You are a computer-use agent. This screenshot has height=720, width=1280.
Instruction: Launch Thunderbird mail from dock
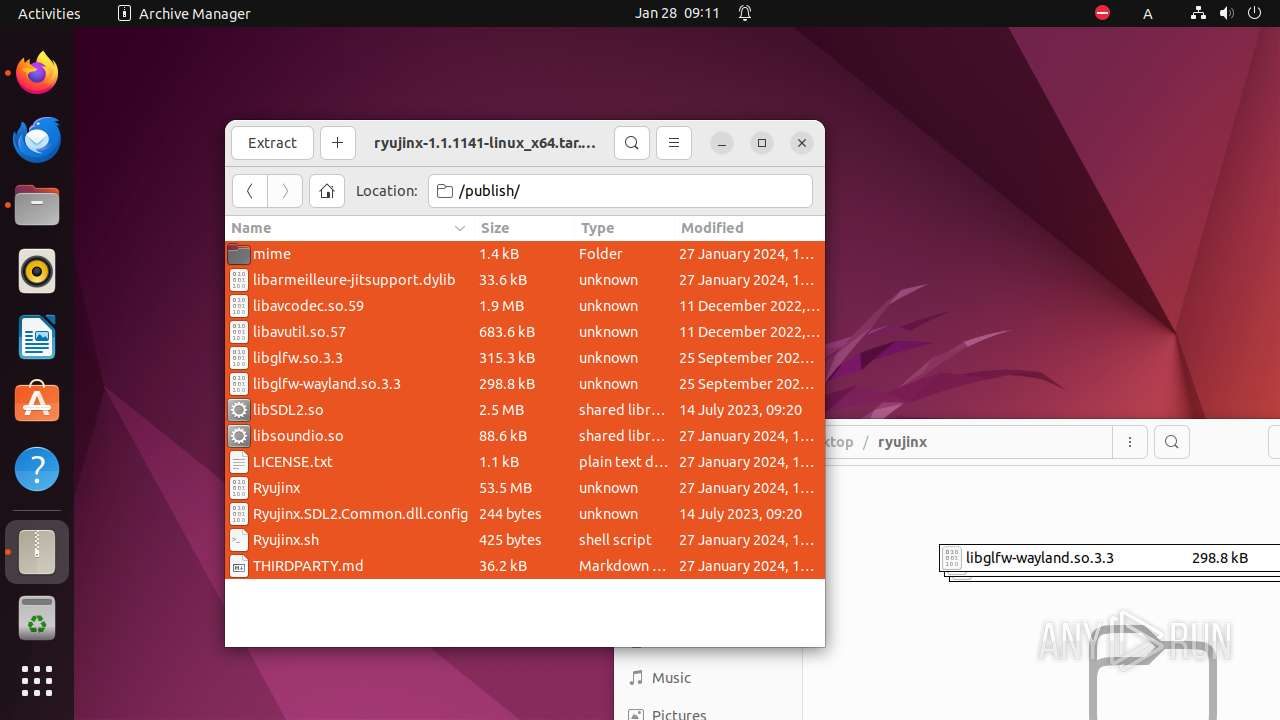37,139
